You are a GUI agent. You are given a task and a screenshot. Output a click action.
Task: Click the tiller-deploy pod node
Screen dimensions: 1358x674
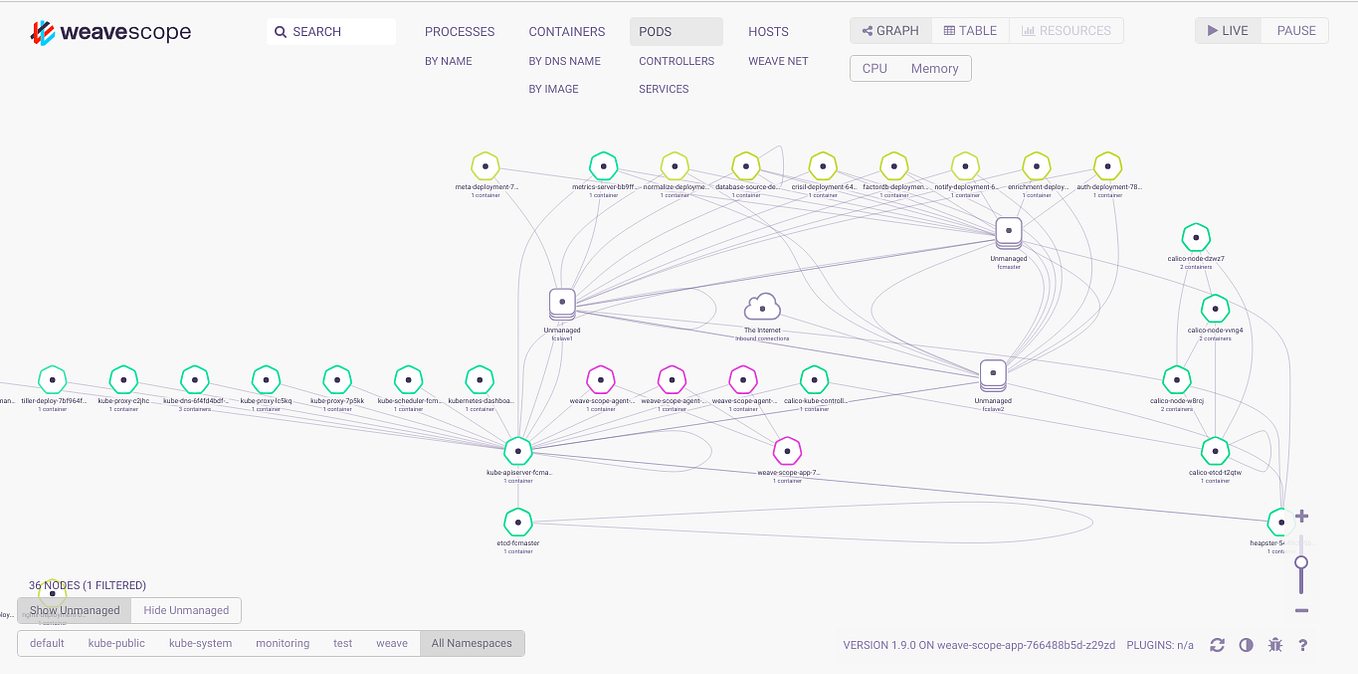(x=52, y=380)
